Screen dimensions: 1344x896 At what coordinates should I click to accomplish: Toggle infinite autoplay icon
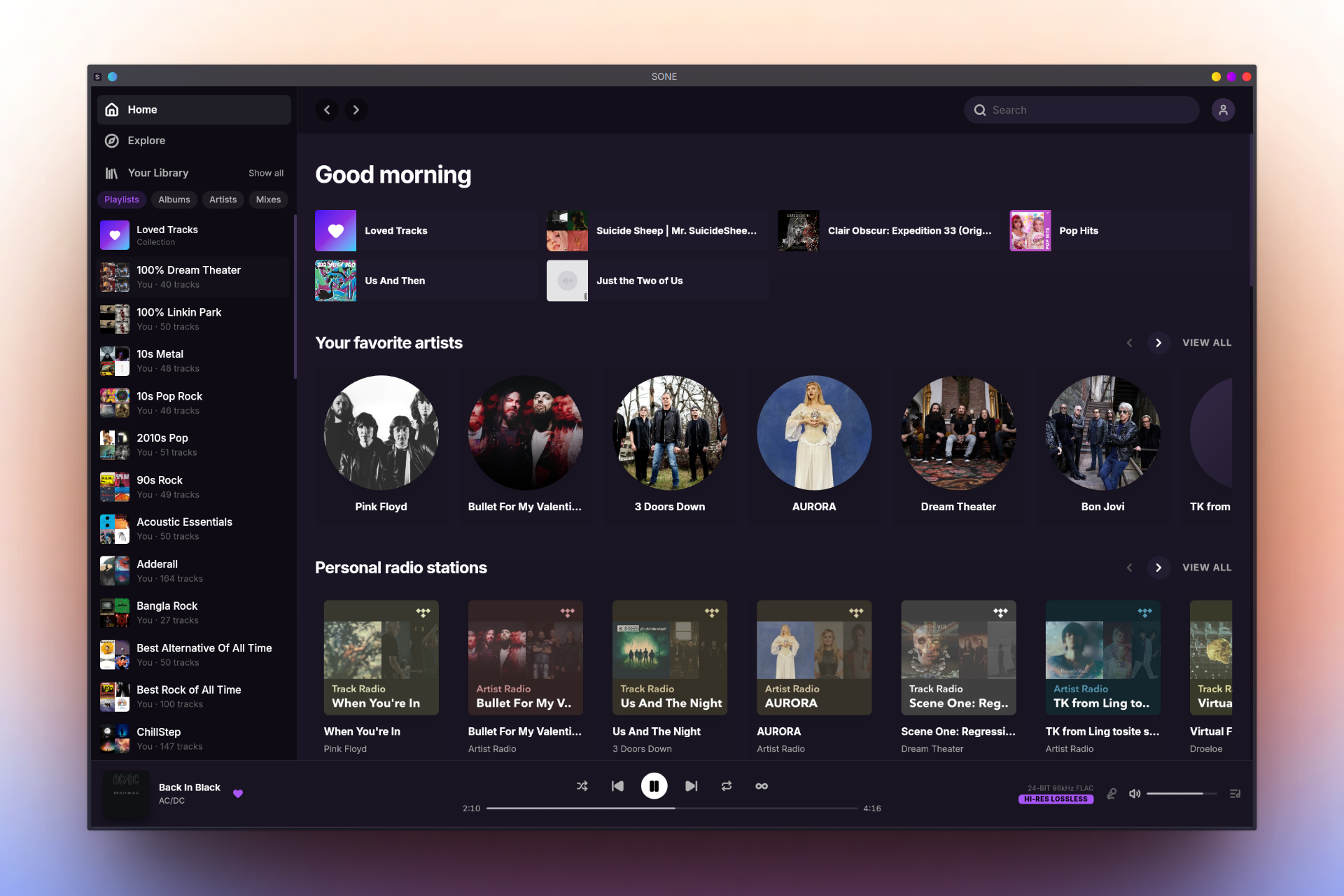click(762, 786)
